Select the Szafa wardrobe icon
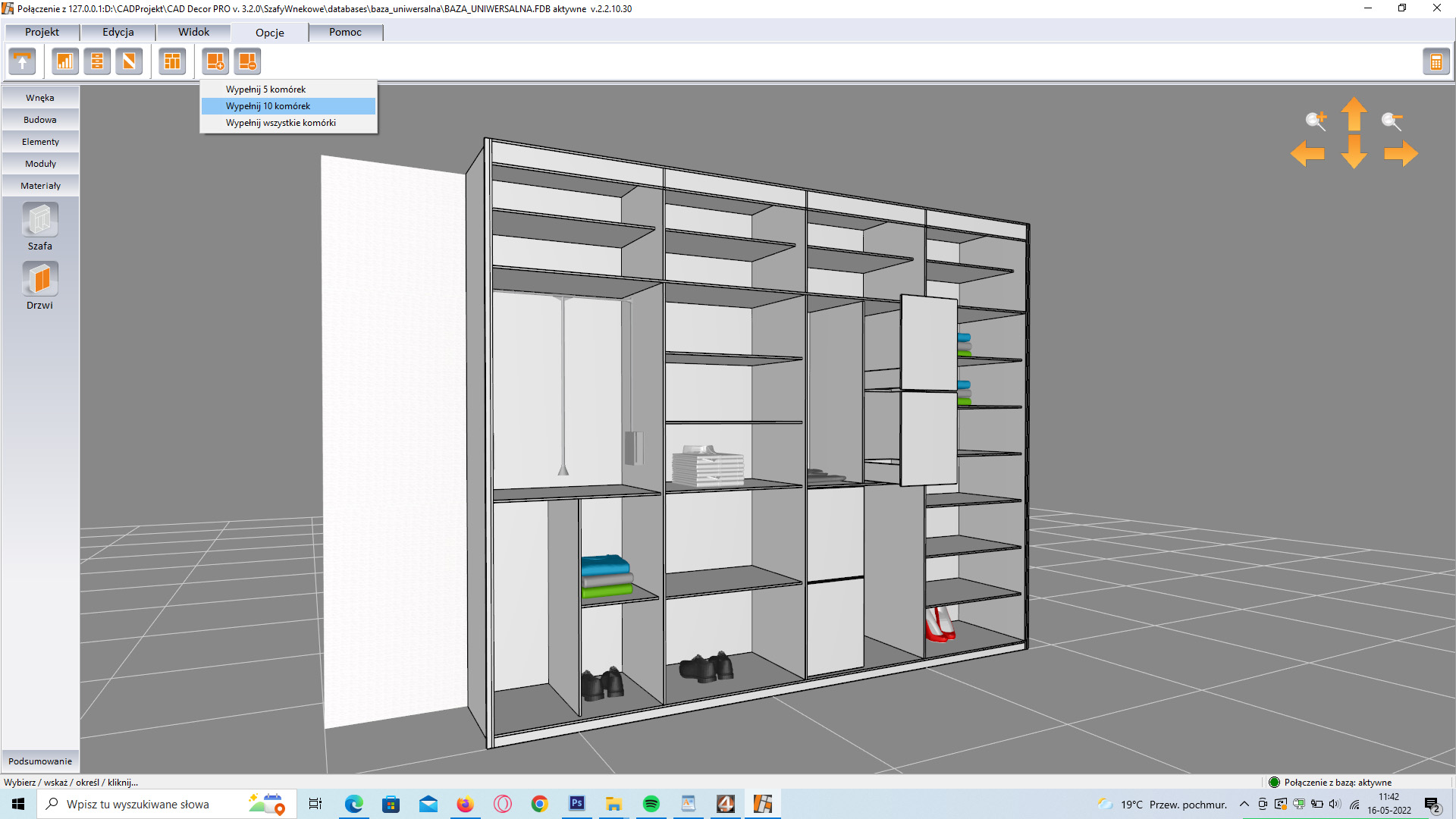Image resolution: width=1456 pixels, height=819 pixels. coord(40,221)
